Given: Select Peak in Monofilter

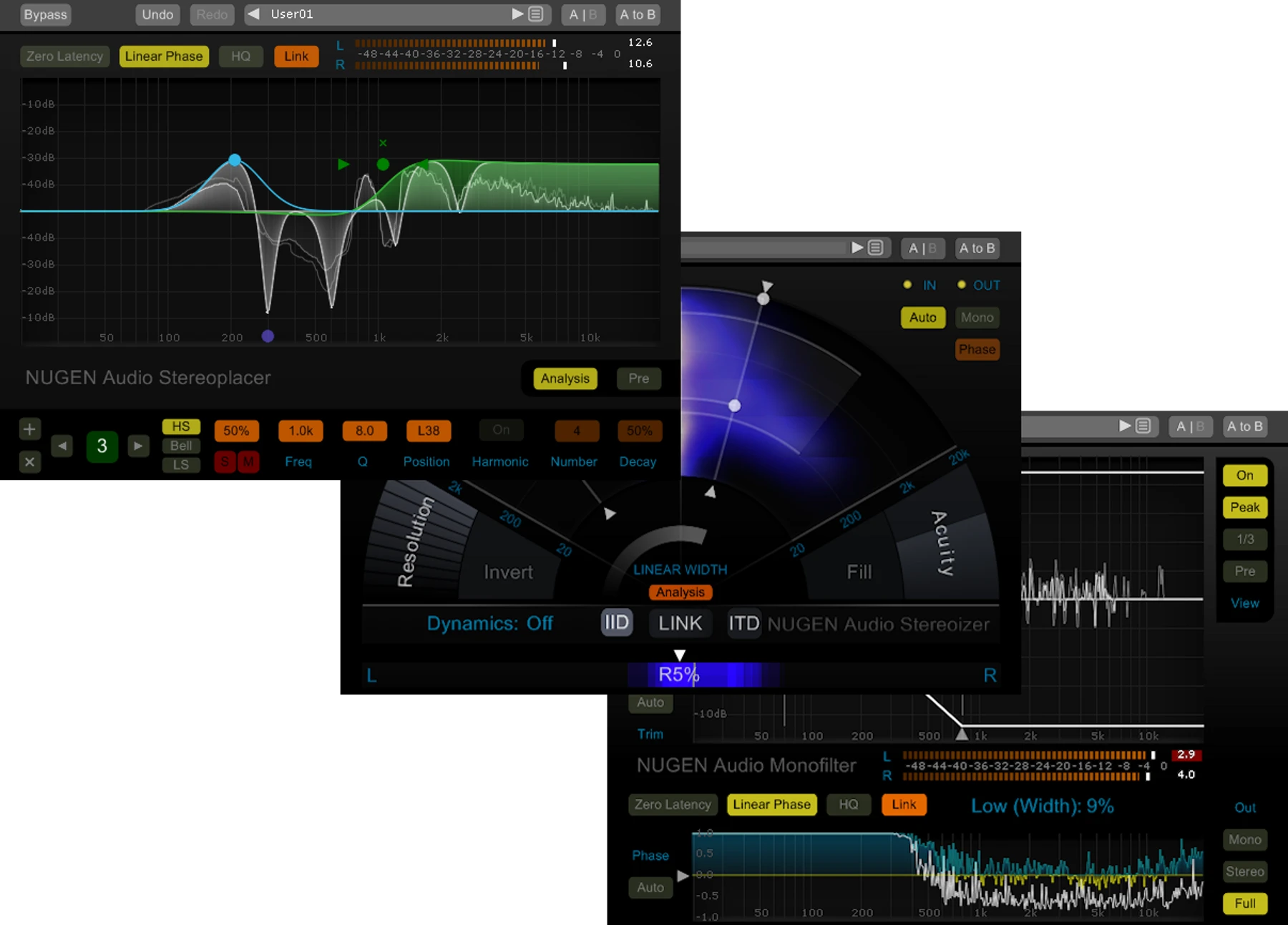Looking at the screenshot, I should tap(1245, 508).
